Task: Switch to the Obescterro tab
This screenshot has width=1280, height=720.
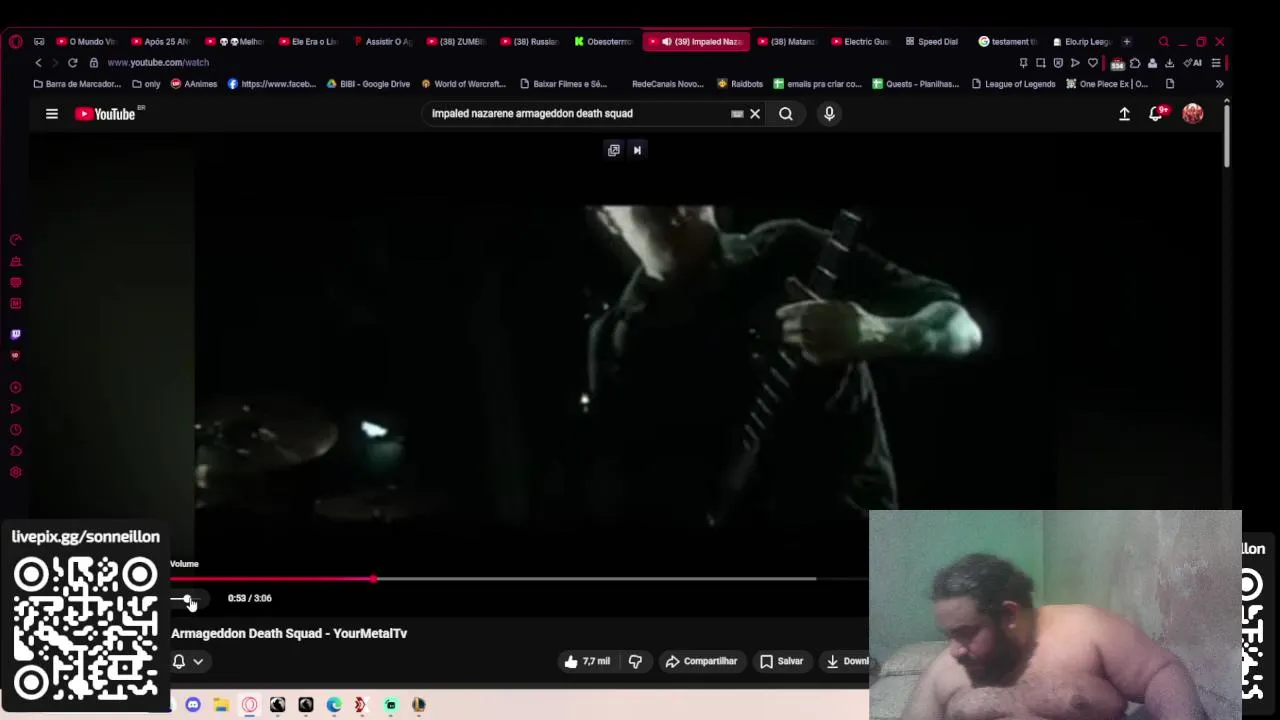Action: click(x=604, y=41)
